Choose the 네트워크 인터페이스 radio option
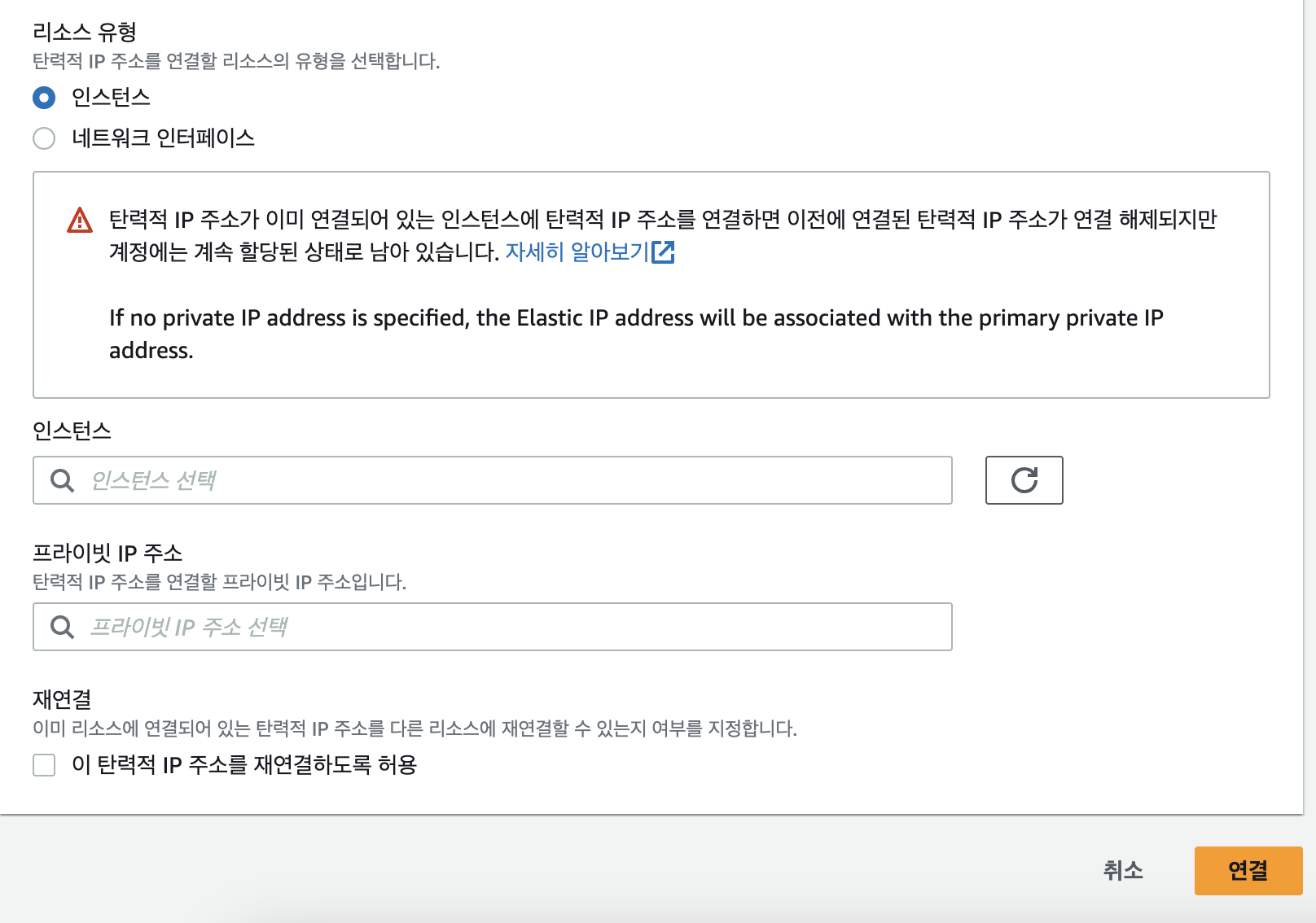Viewport: 1316px width, 923px height. pos(44,138)
